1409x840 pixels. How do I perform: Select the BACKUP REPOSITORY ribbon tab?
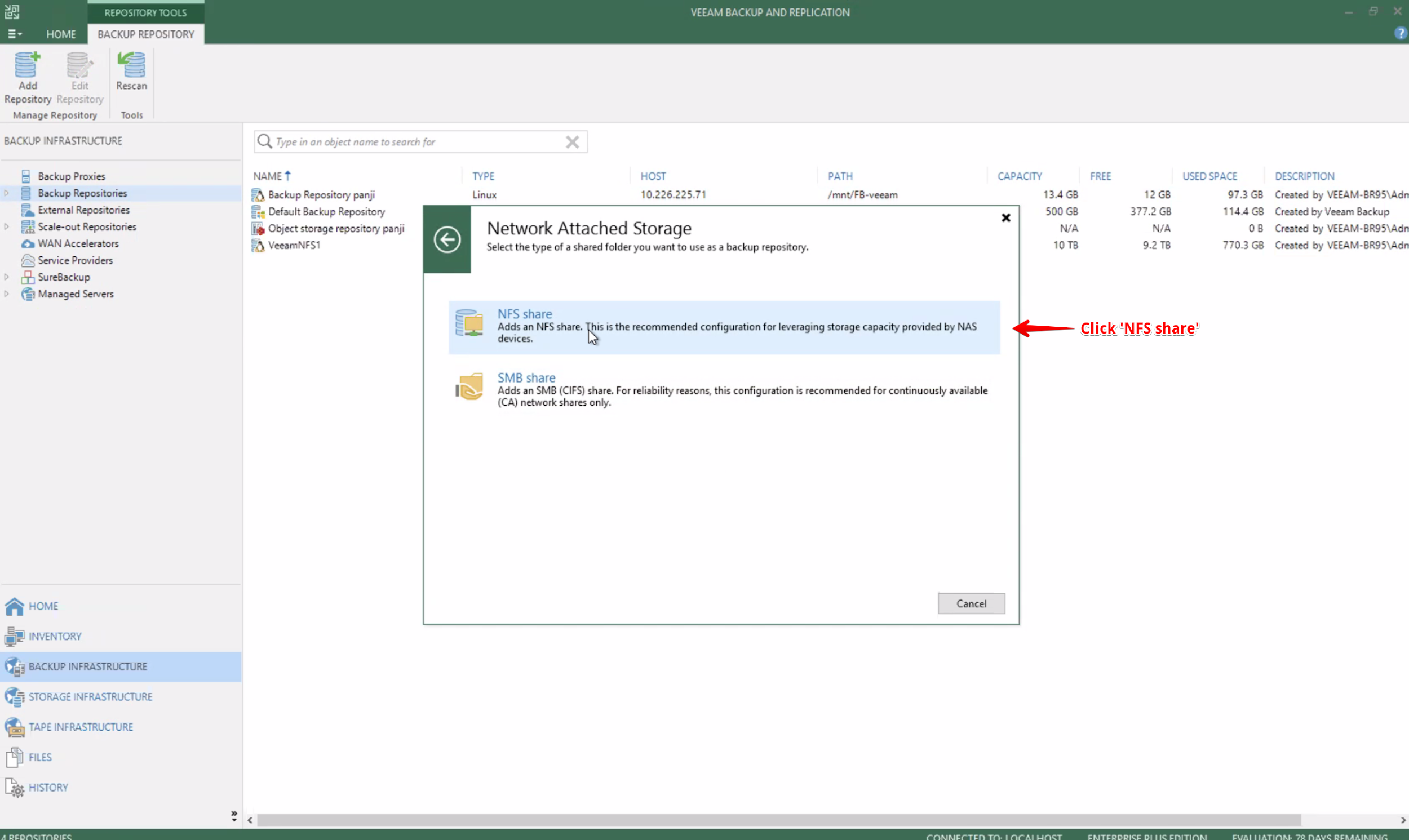pos(145,34)
